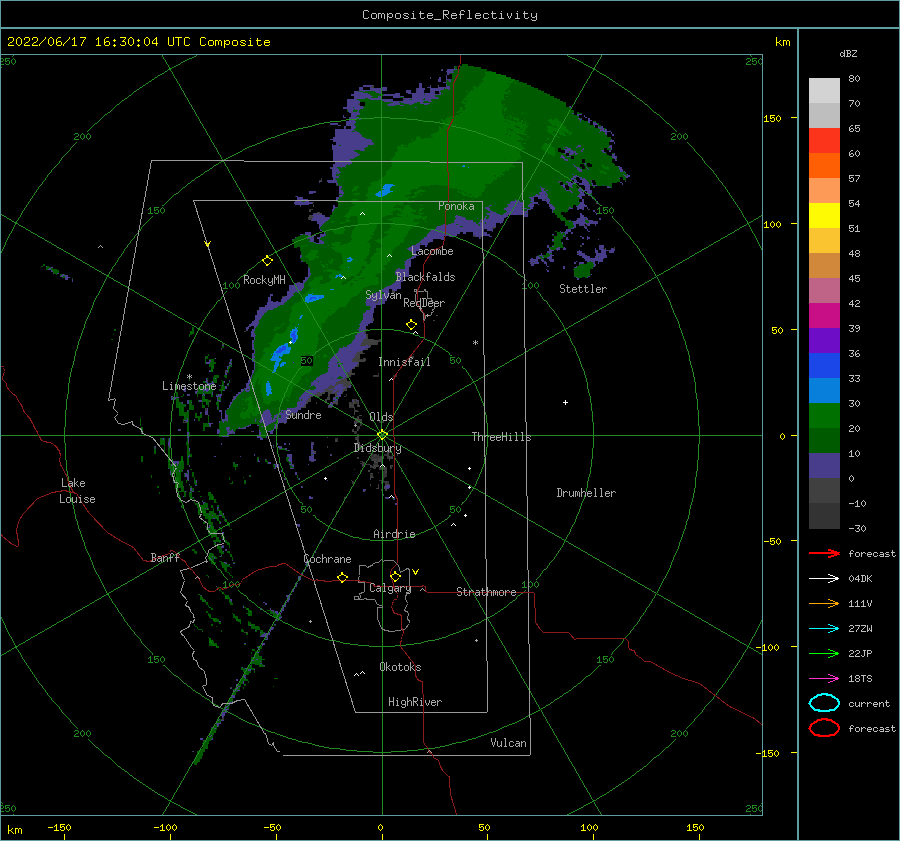Viewport: 900px width, 841px height.
Task: Click the Strathmore town label
Action: (486, 592)
